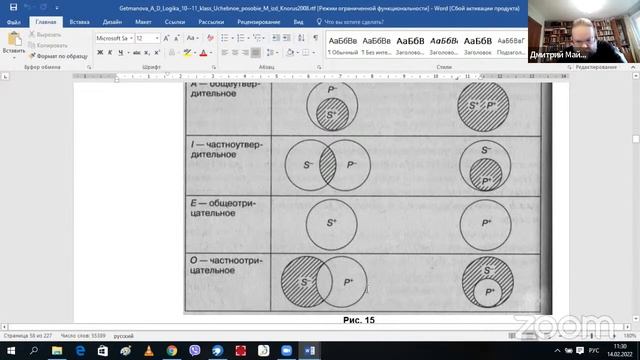
Task: Click the Undo arrow in title bar
Action: [x=28, y=7]
